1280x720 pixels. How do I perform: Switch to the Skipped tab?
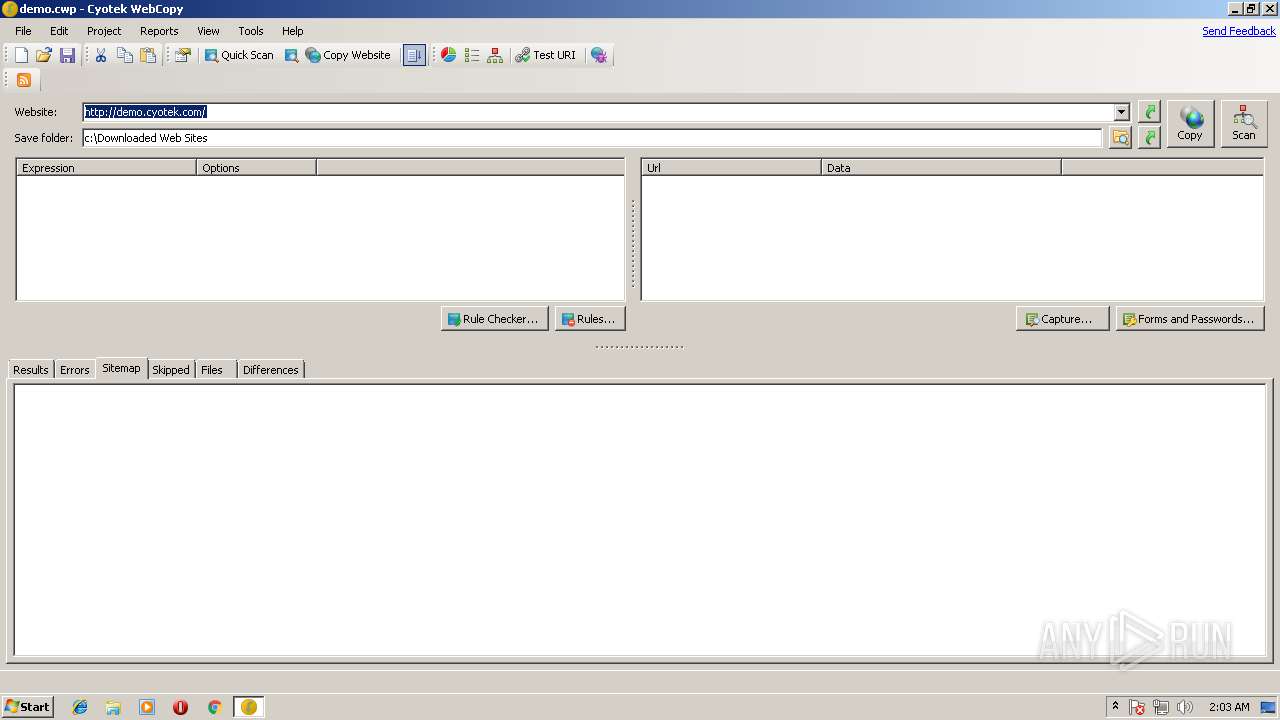pyautogui.click(x=171, y=370)
